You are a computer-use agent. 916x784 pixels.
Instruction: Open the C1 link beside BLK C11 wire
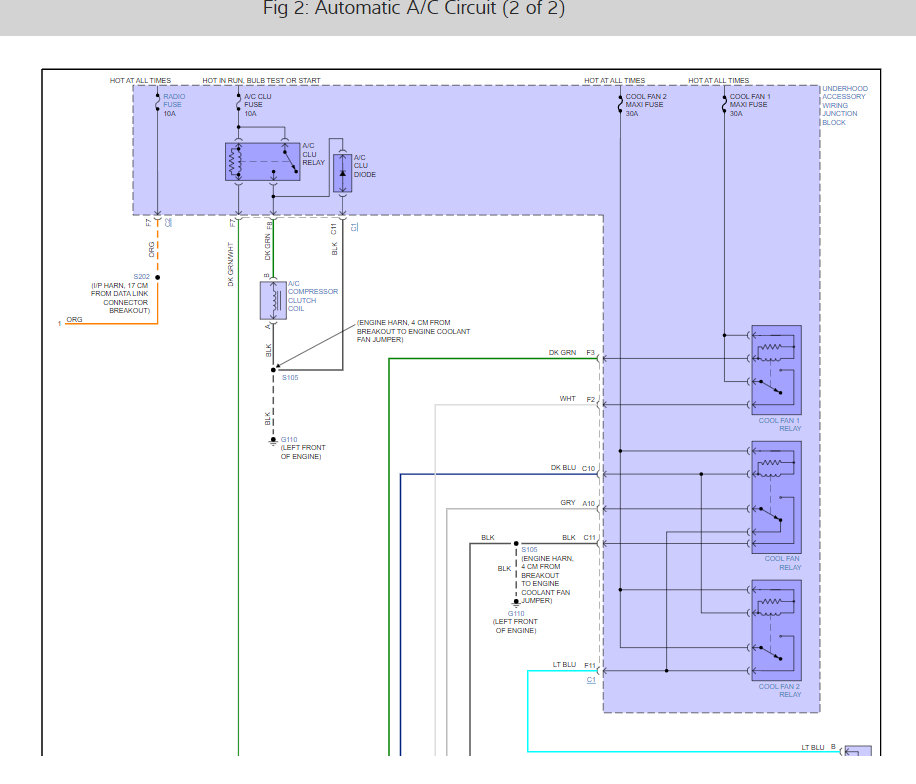tap(354, 227)
